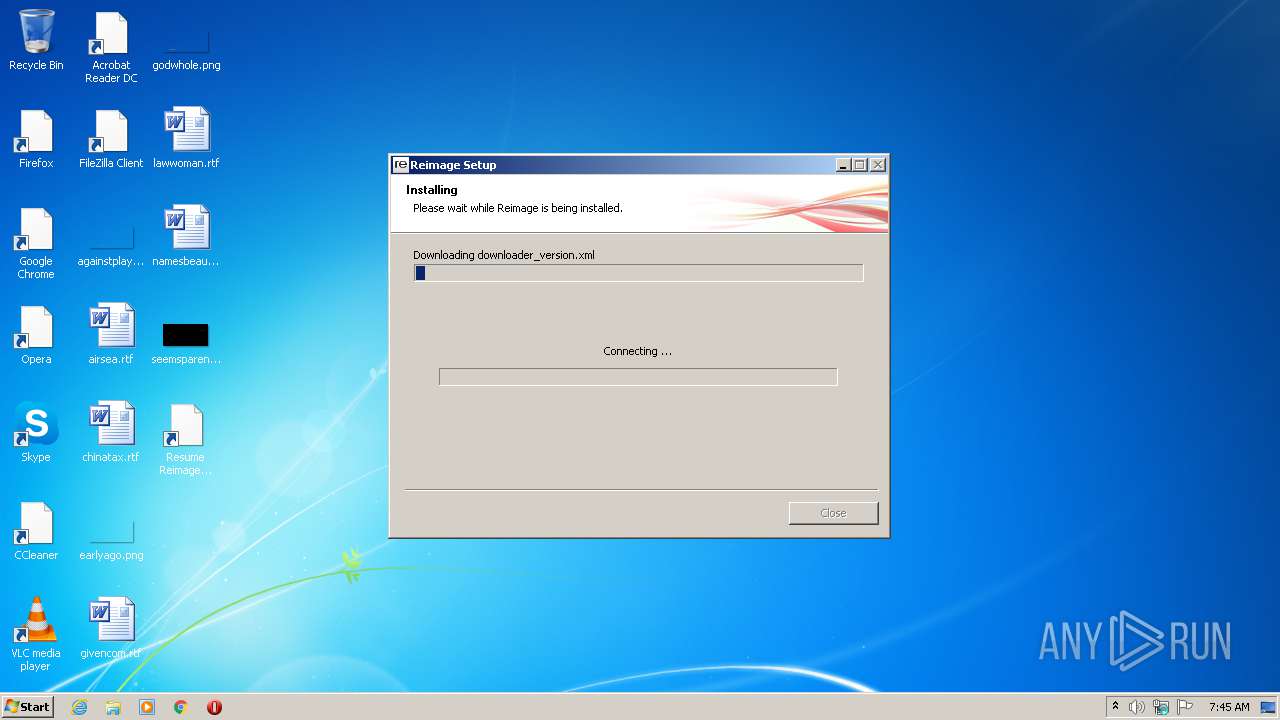Click the Connecting progress bar
The width and height of the screenshot is (1280, 720).
(638, 377)
